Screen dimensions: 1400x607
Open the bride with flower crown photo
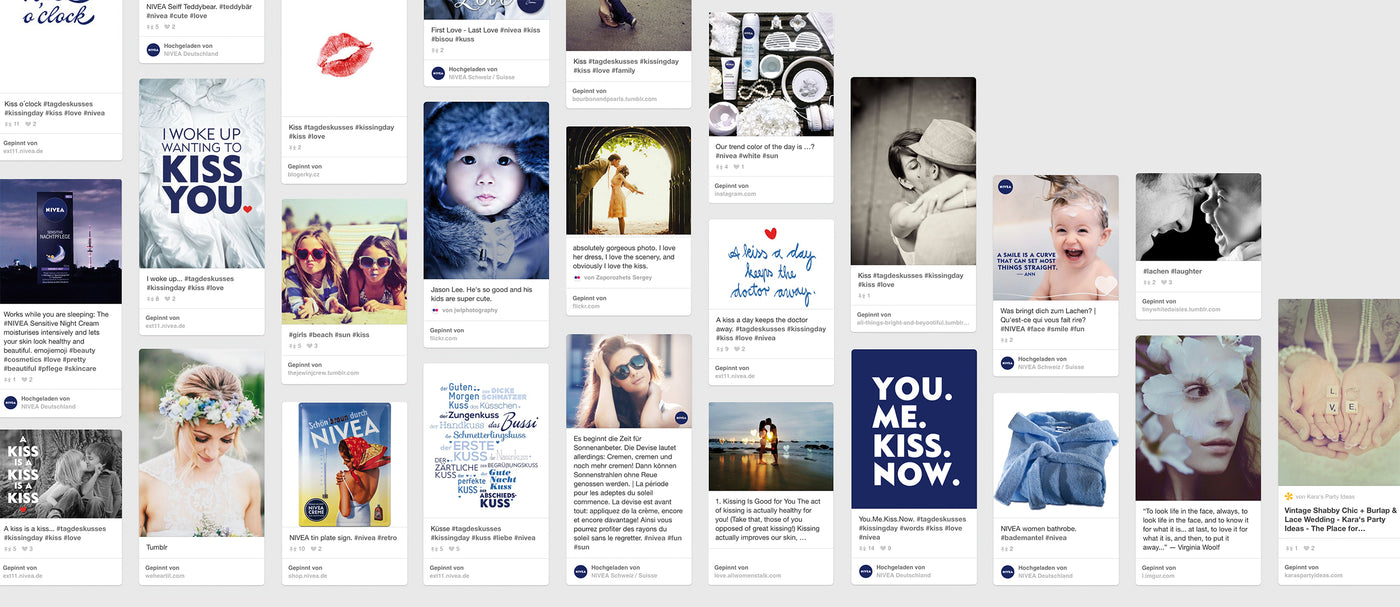[202, 443]
